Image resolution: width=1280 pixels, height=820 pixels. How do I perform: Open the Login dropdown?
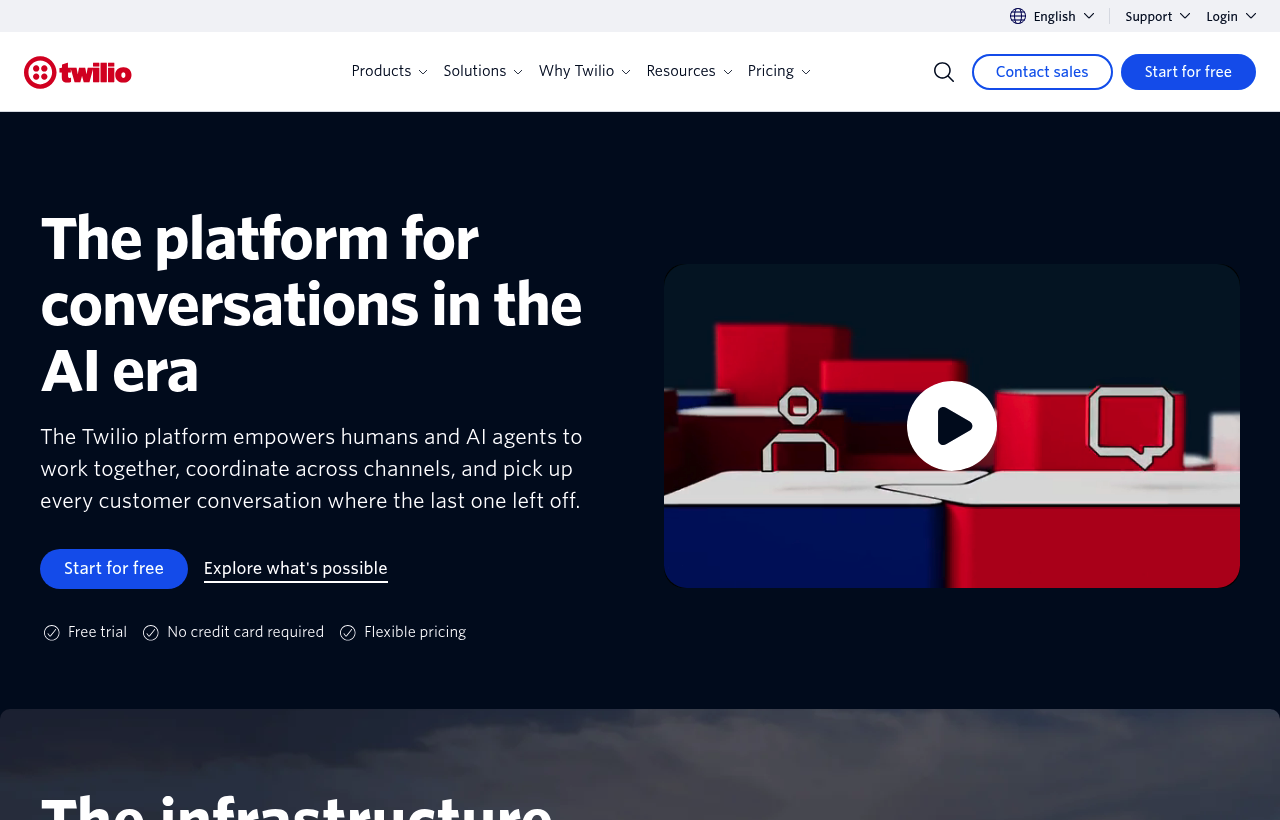[x=1231, y=16]
